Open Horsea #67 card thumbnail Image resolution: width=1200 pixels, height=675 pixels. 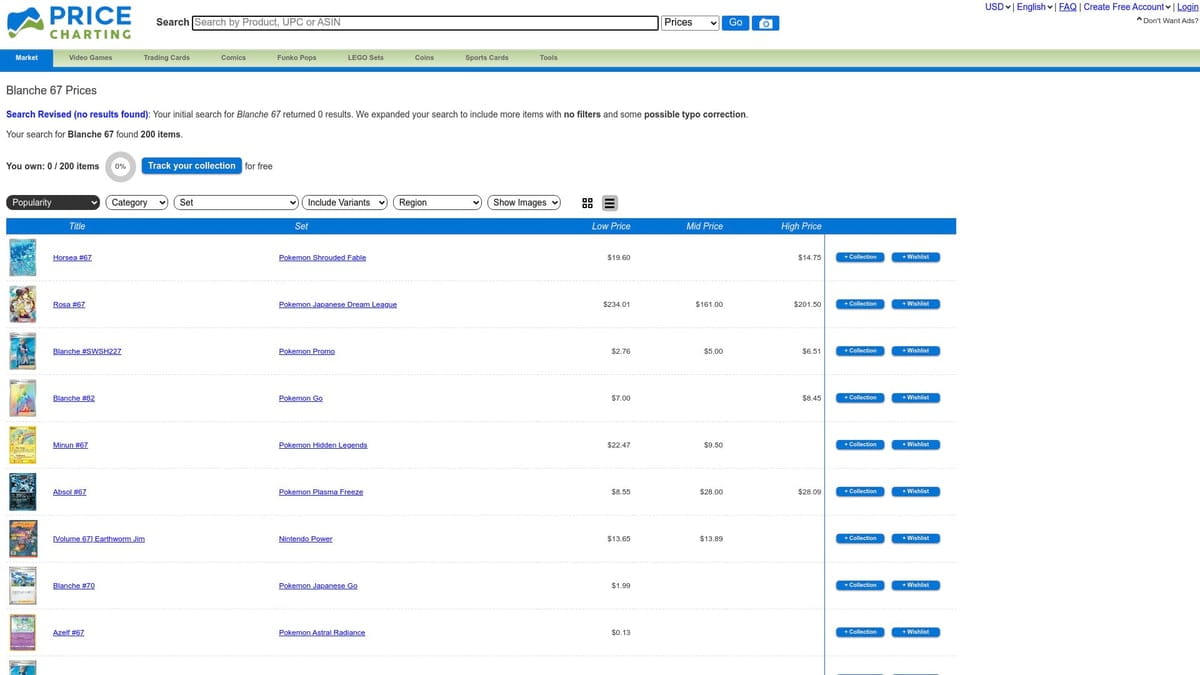pos(22,258)
